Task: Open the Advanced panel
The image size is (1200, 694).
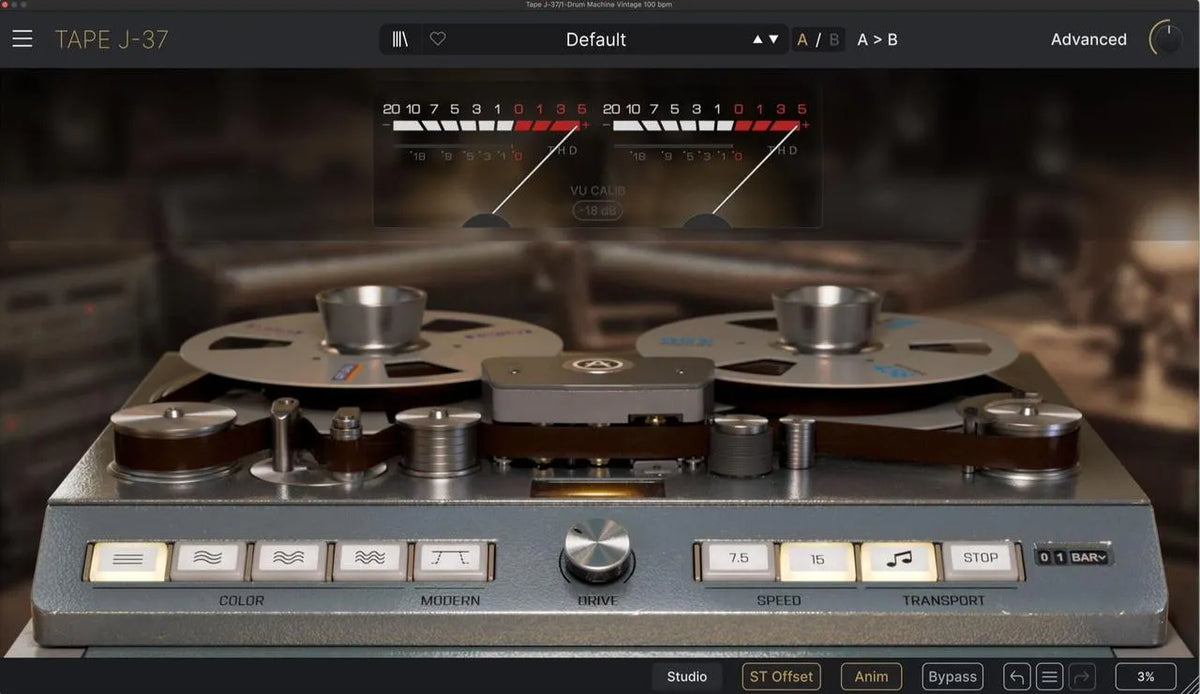Action: coord(1088,39)
